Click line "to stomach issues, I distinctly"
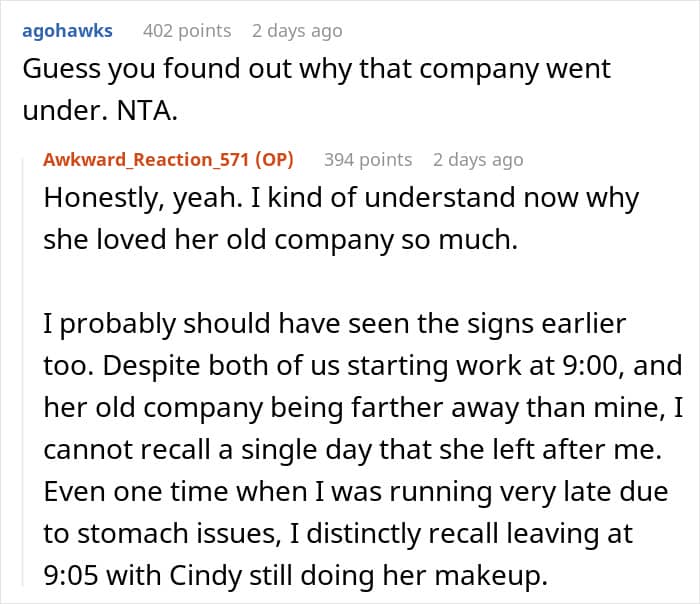 pos(338,534)
